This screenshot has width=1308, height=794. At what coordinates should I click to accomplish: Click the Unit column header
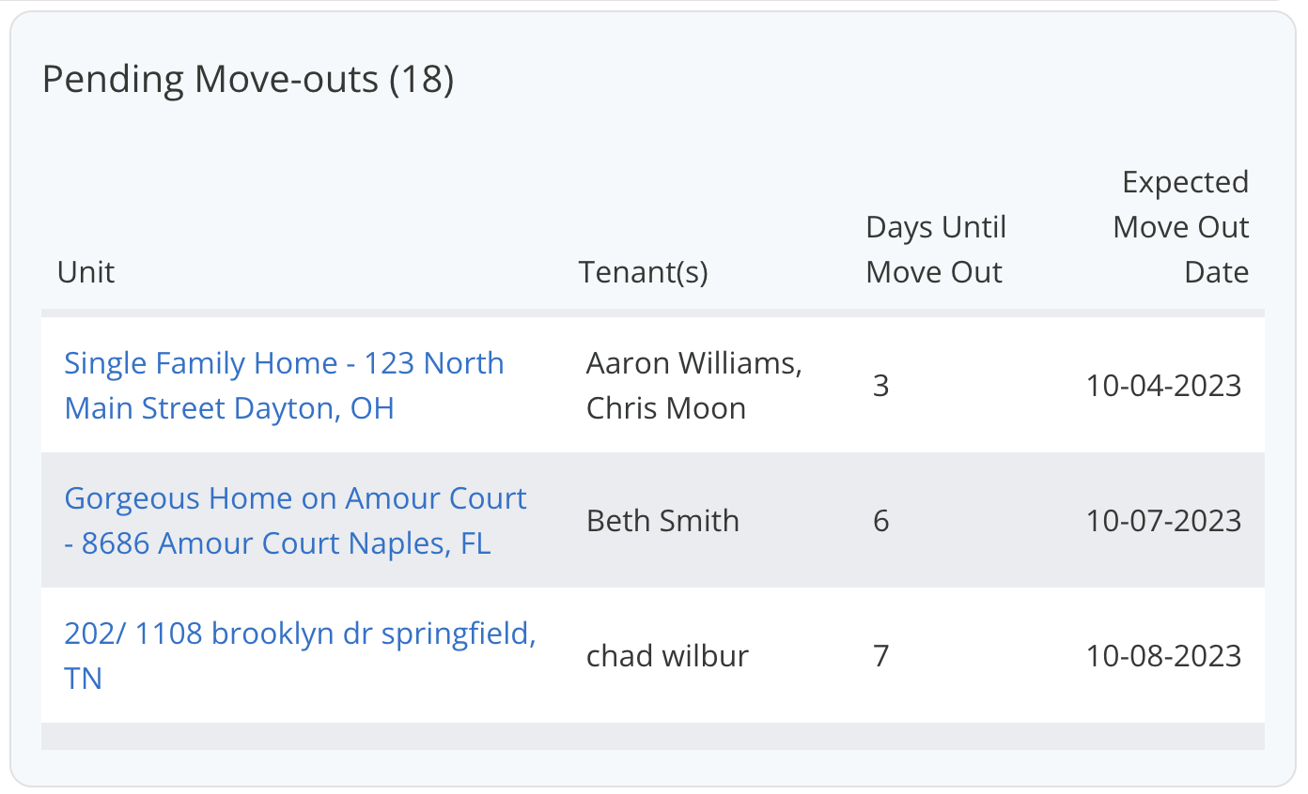click(85, 271)
